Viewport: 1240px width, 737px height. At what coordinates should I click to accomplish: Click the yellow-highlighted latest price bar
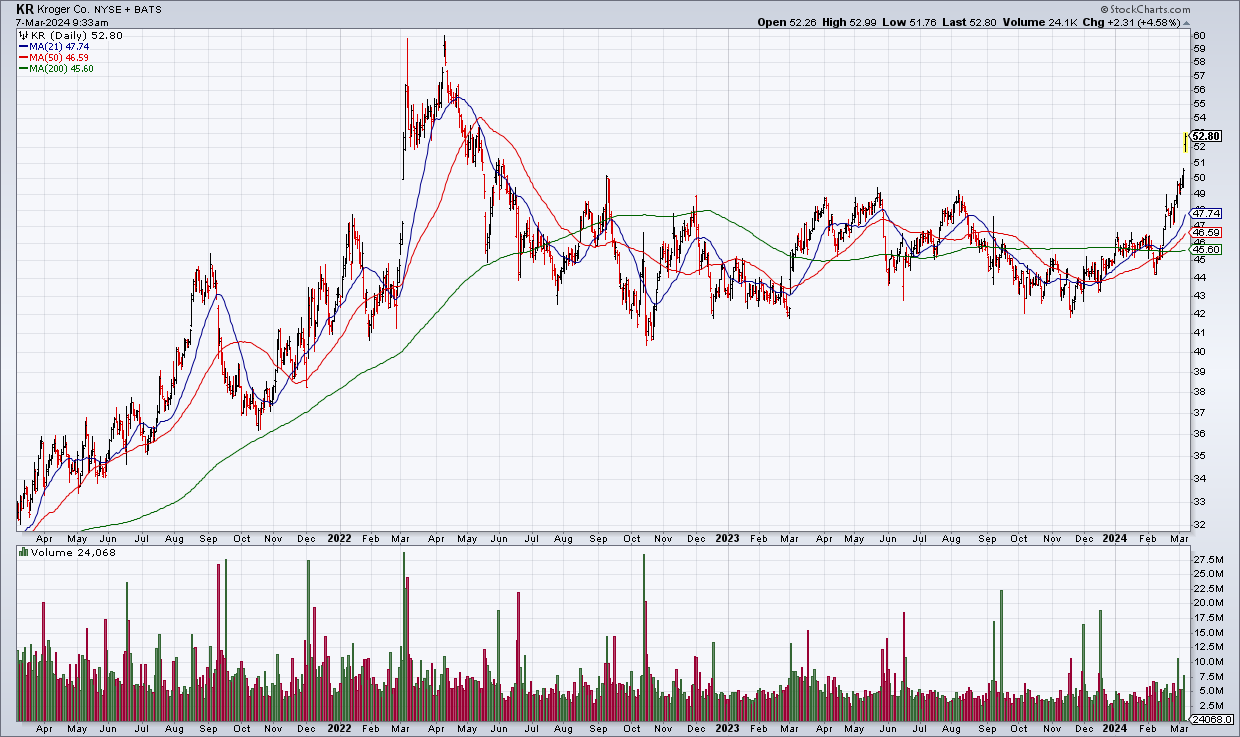1186,142
